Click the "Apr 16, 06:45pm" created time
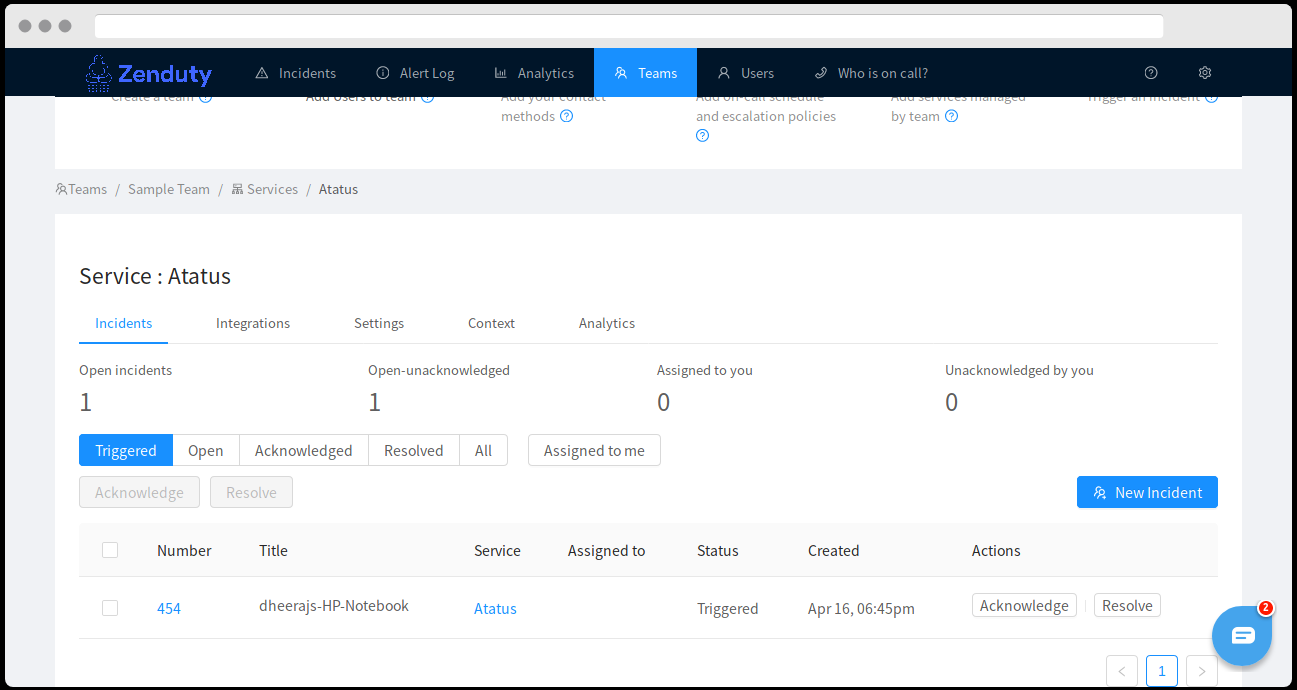The width and height of the screenshot is (1297, 690). (861, 608)
